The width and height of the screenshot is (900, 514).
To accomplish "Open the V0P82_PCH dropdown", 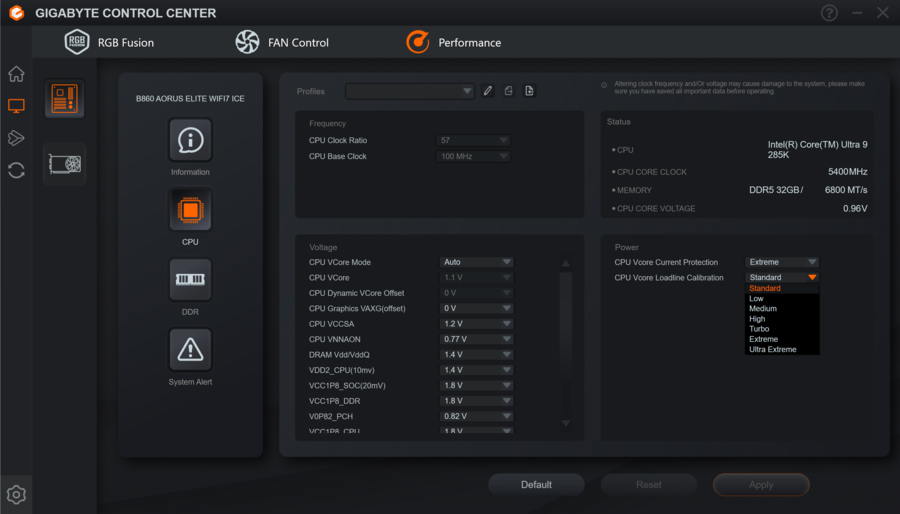I will tap(476, 416).
